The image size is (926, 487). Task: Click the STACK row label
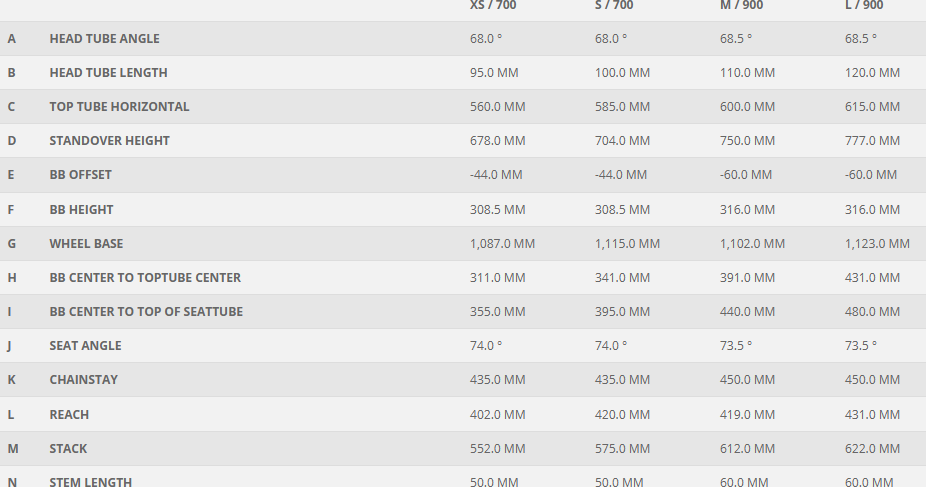68,449
